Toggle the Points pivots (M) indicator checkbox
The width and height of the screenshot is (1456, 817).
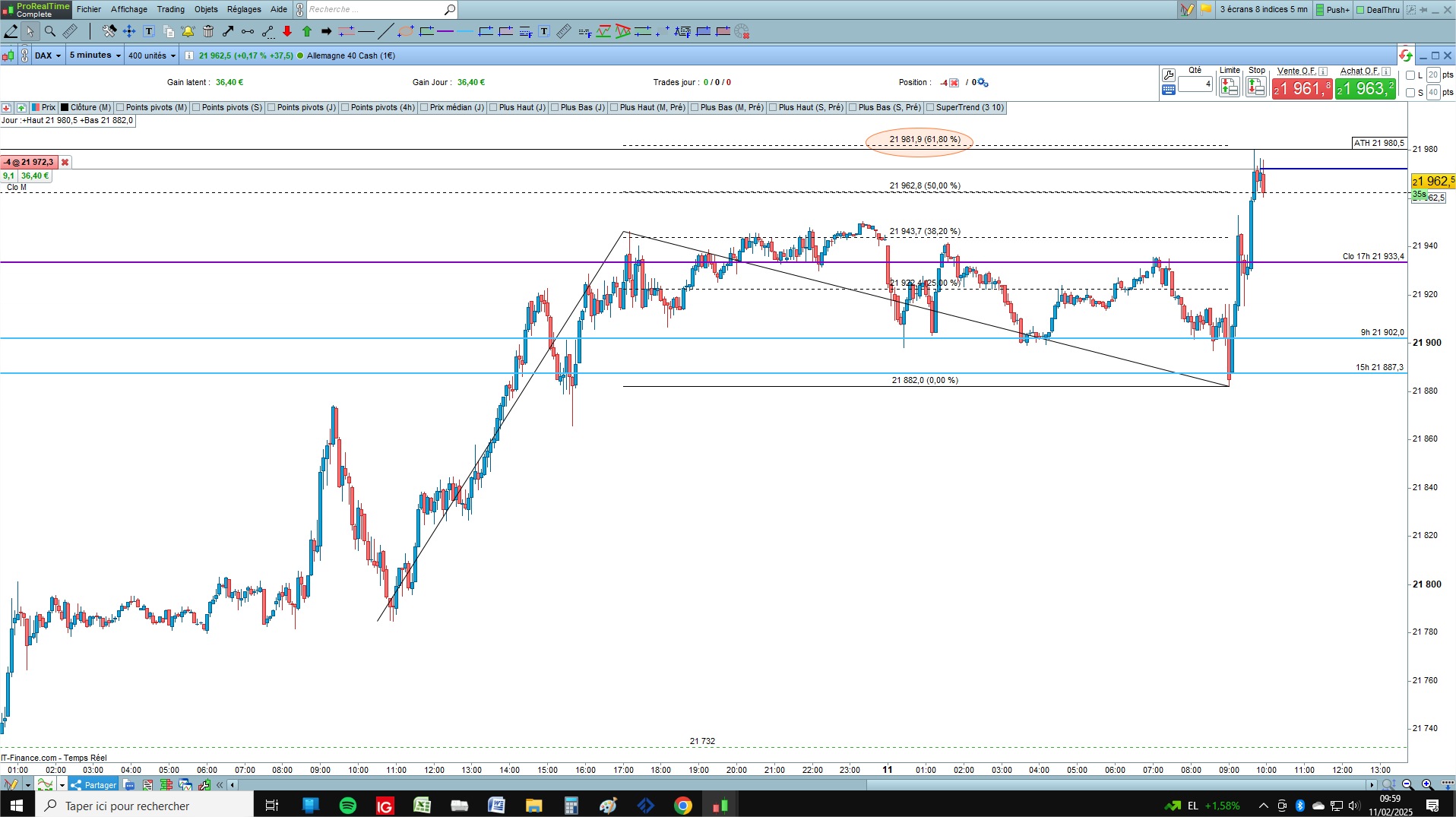pos(120,108)
